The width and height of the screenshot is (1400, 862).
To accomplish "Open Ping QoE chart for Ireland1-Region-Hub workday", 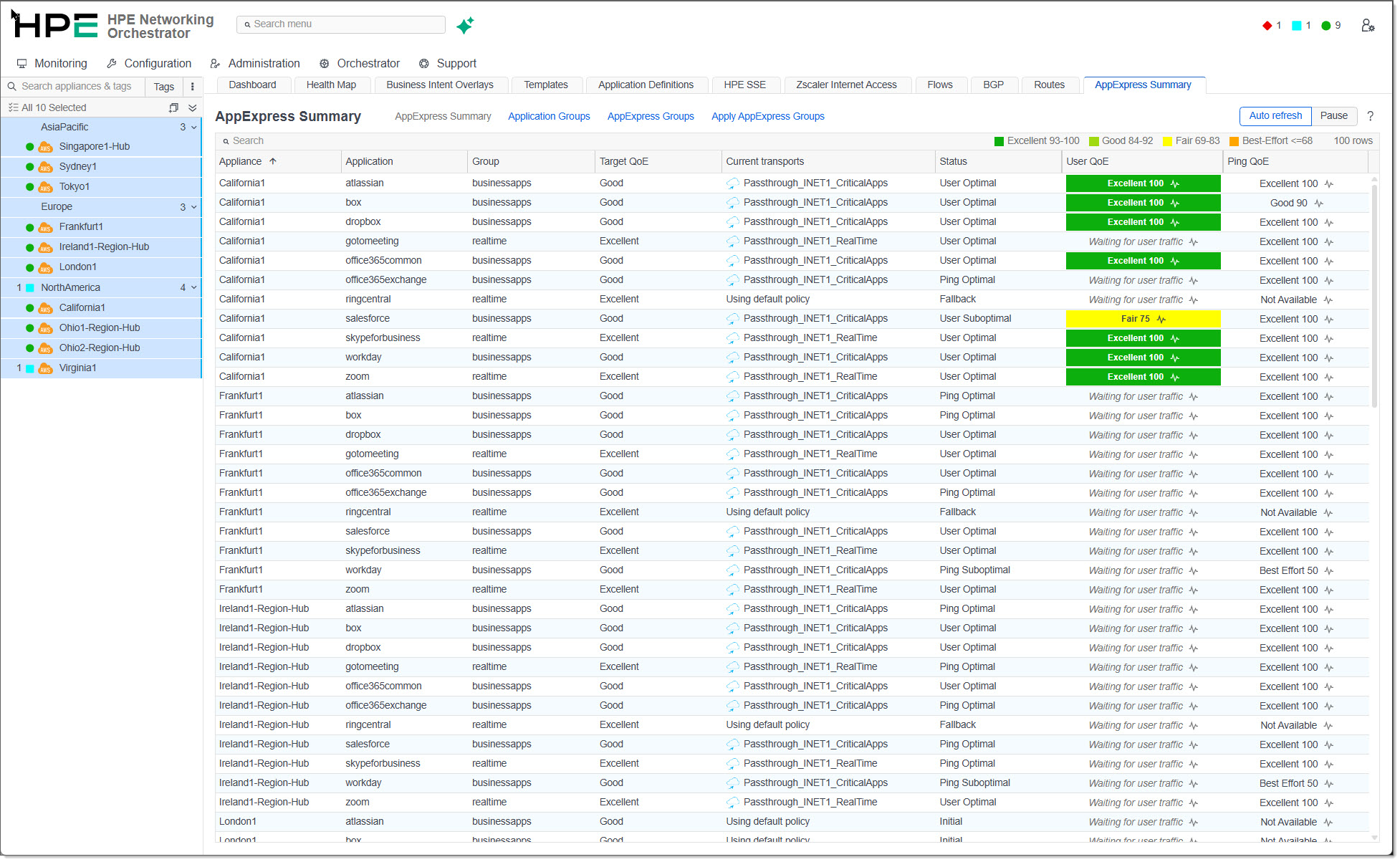I will pyautogui.click(x=1329, y=783).
